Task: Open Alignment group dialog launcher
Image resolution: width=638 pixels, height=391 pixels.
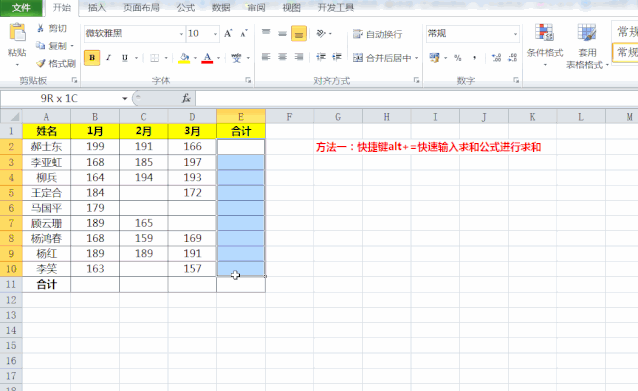Action: [416, 81]
